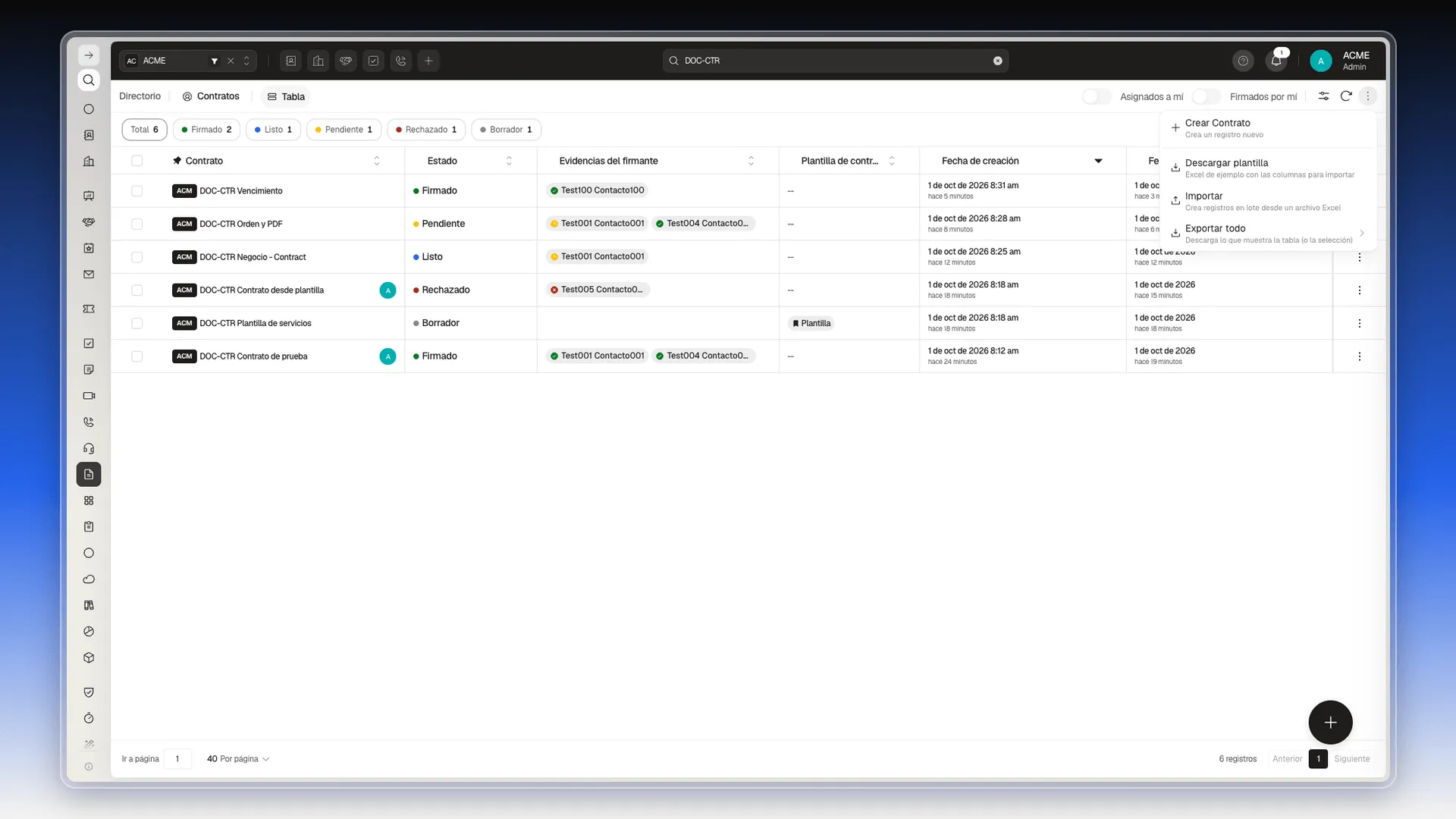Viewport: 1456px width, 819px height.
Task: Select Importar from the menu
Action: 1268,201
